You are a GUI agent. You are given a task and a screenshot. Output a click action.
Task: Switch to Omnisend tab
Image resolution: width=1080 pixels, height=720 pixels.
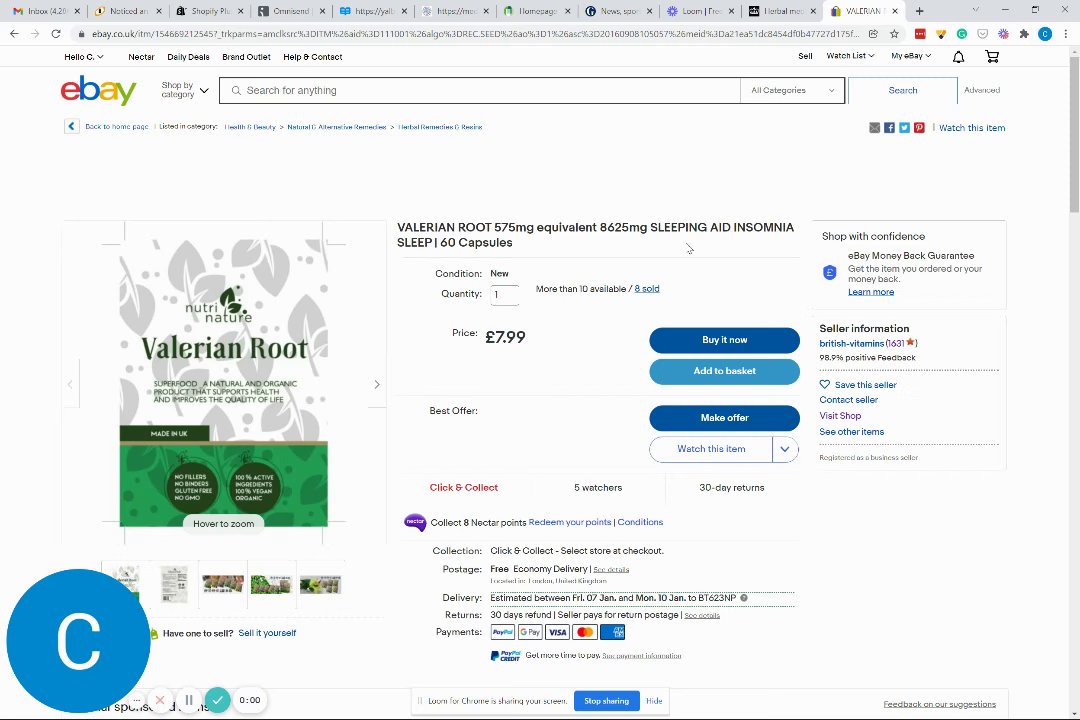coord(290,11)
